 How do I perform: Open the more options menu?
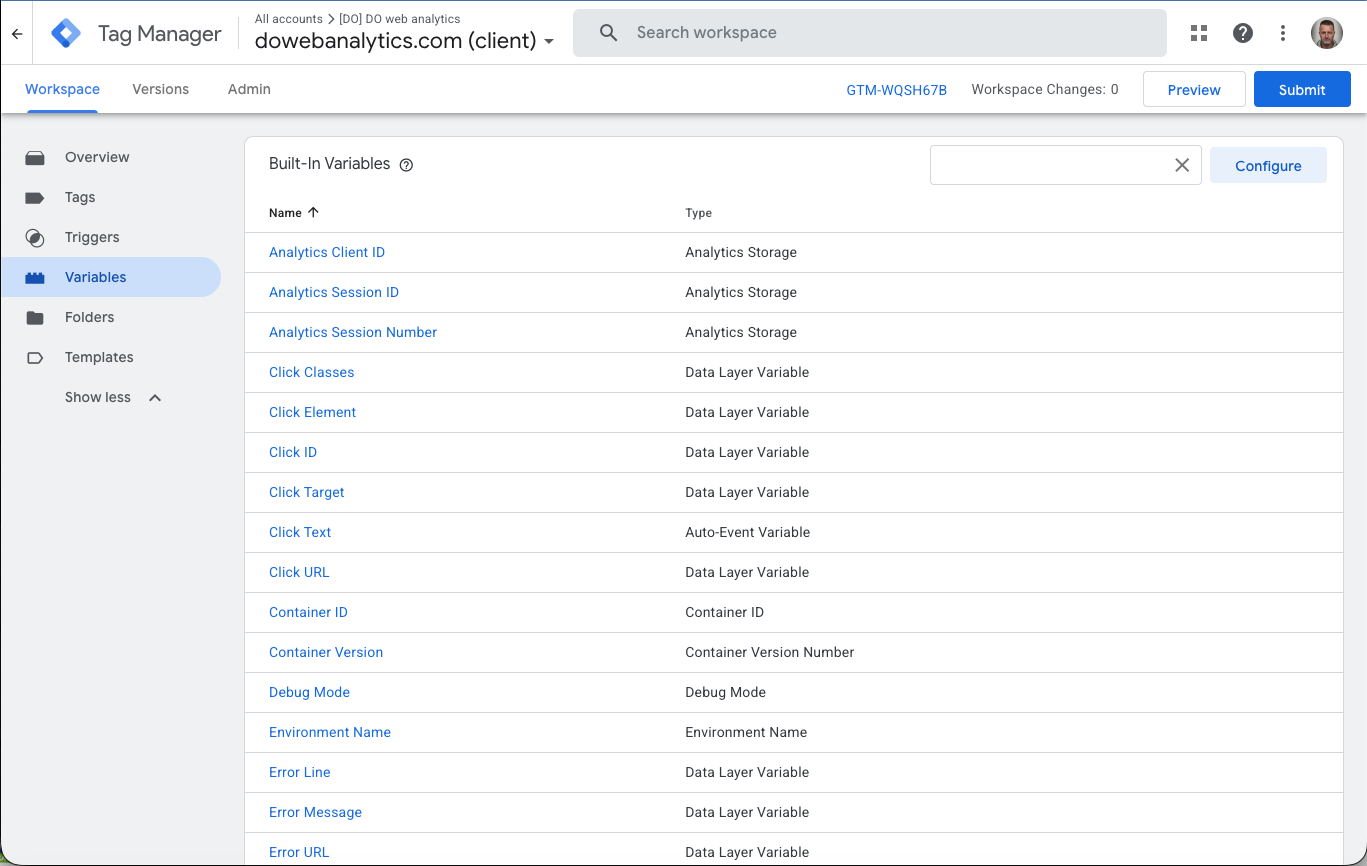1283,33
